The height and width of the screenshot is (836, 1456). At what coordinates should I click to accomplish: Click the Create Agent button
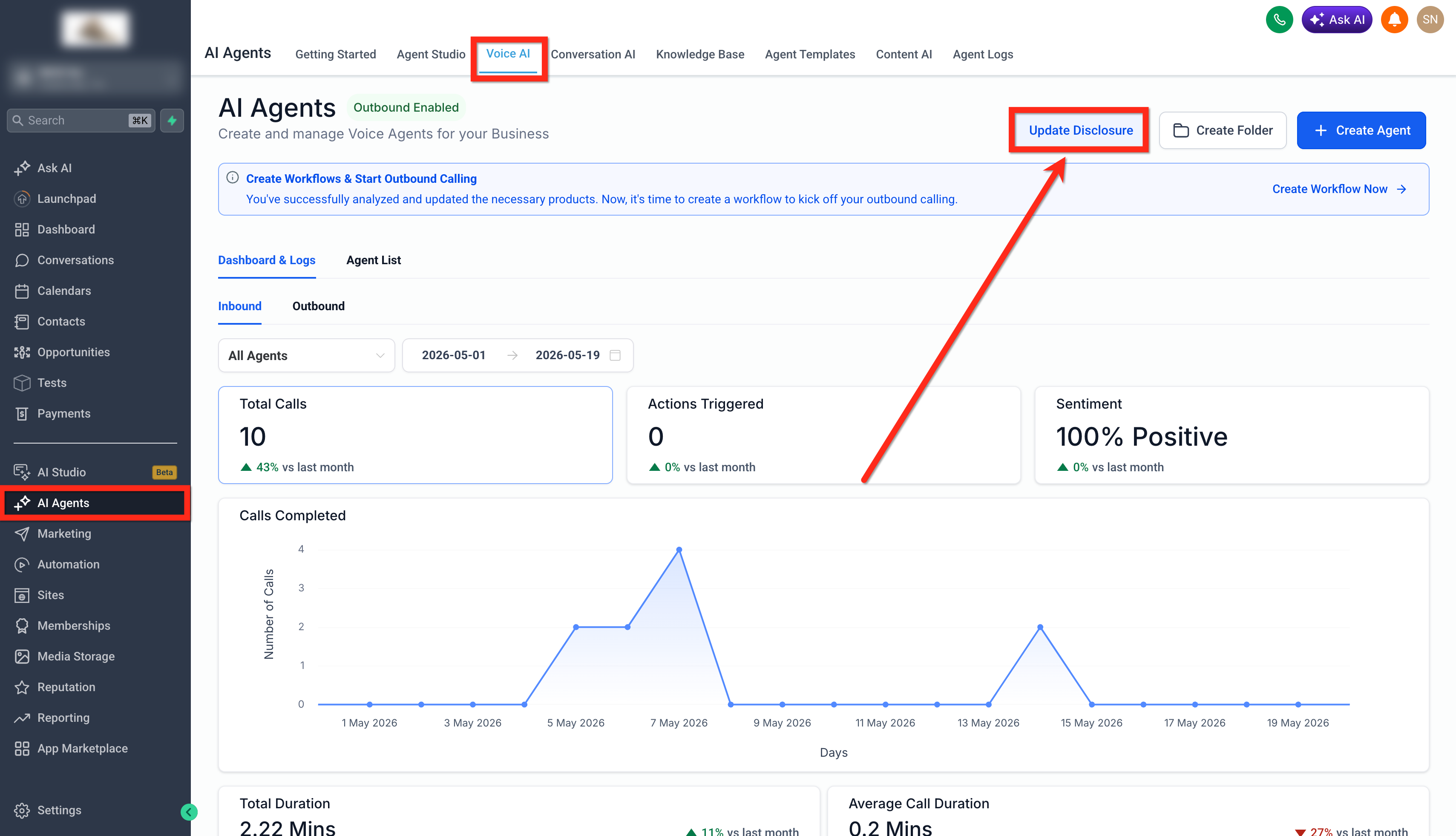click(x=1361, y=130)
